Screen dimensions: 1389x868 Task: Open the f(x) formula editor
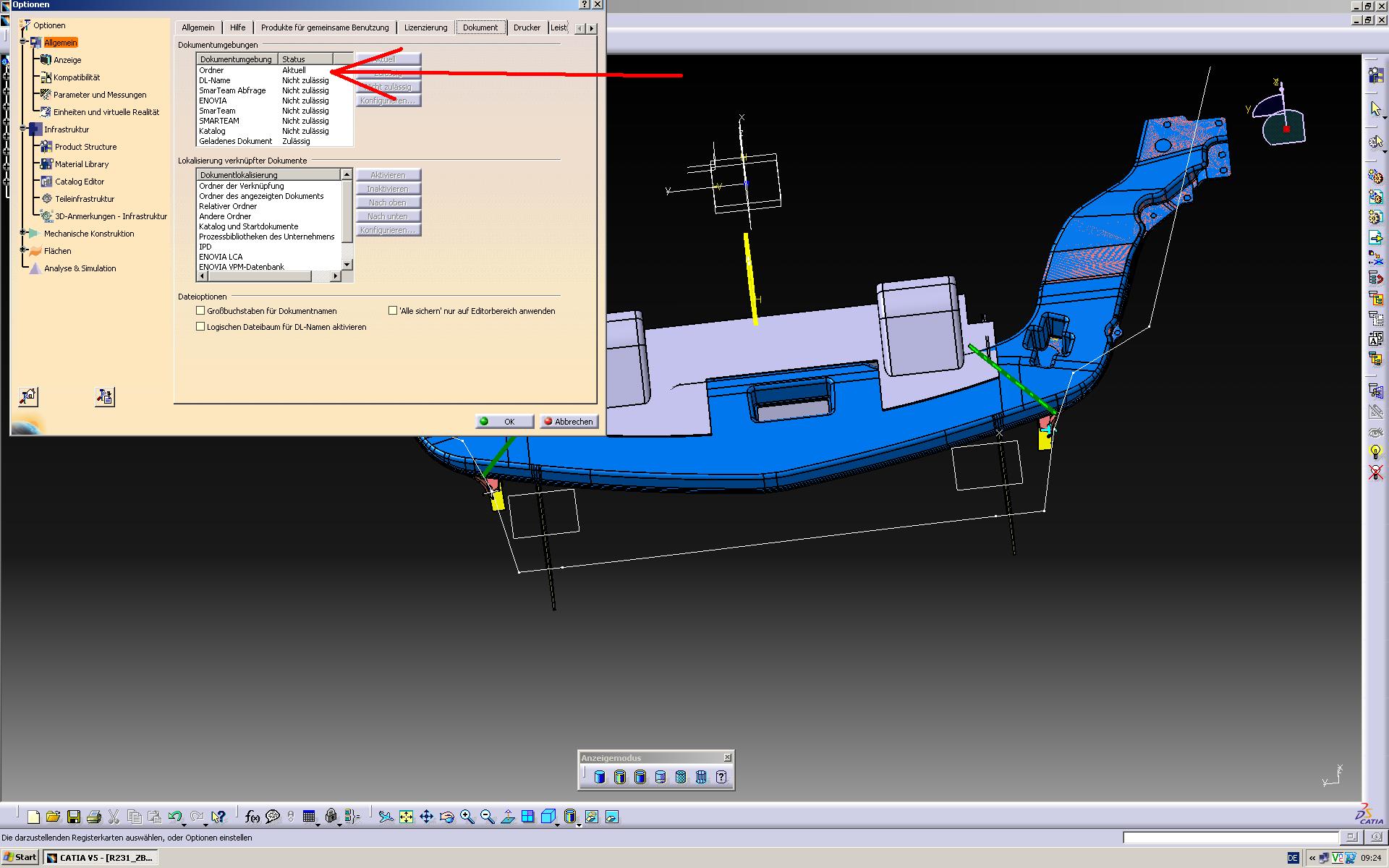coord(252,817)
